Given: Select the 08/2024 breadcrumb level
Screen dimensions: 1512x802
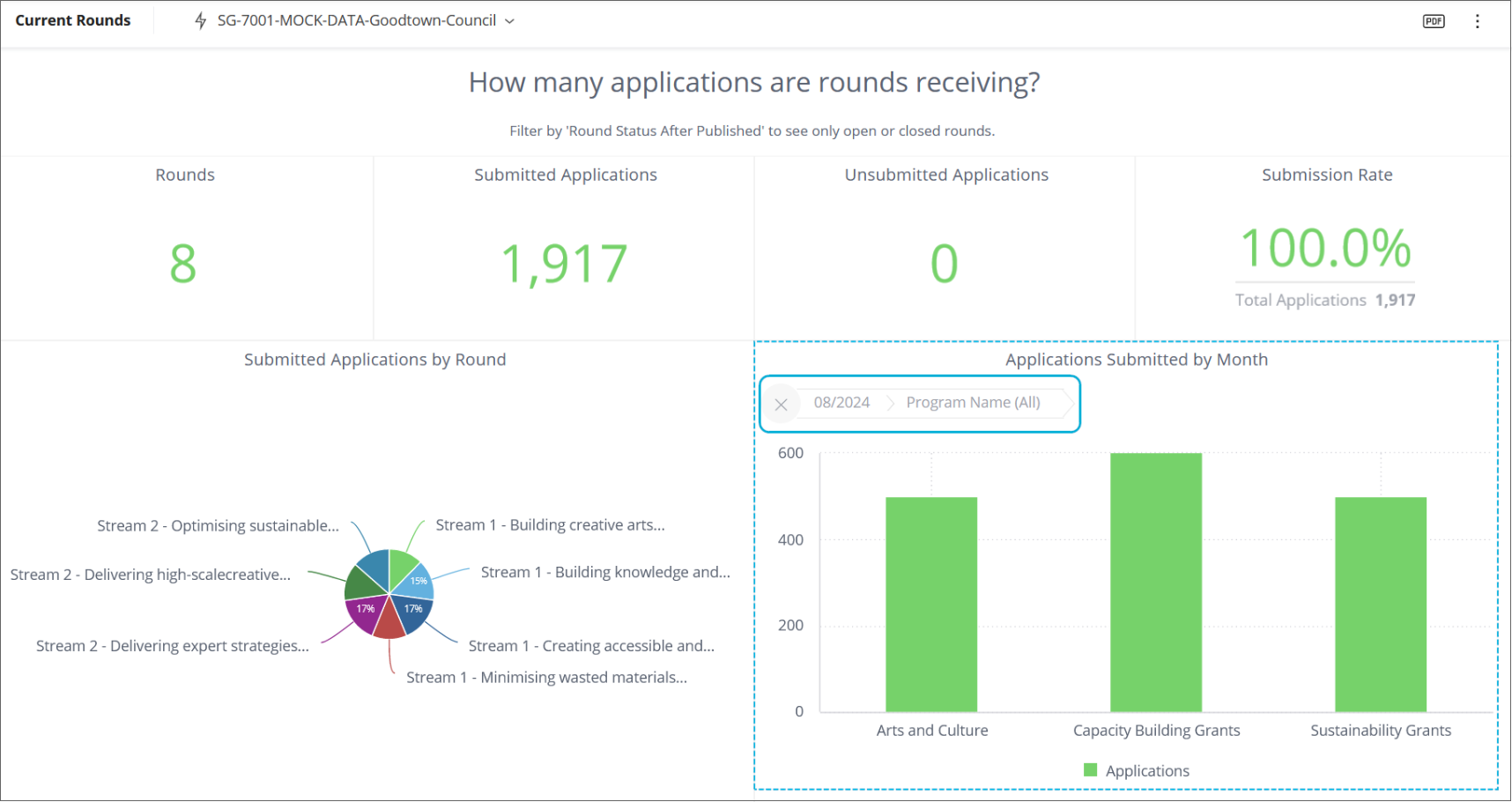Looking at the screenshot, I should (841, 403).
